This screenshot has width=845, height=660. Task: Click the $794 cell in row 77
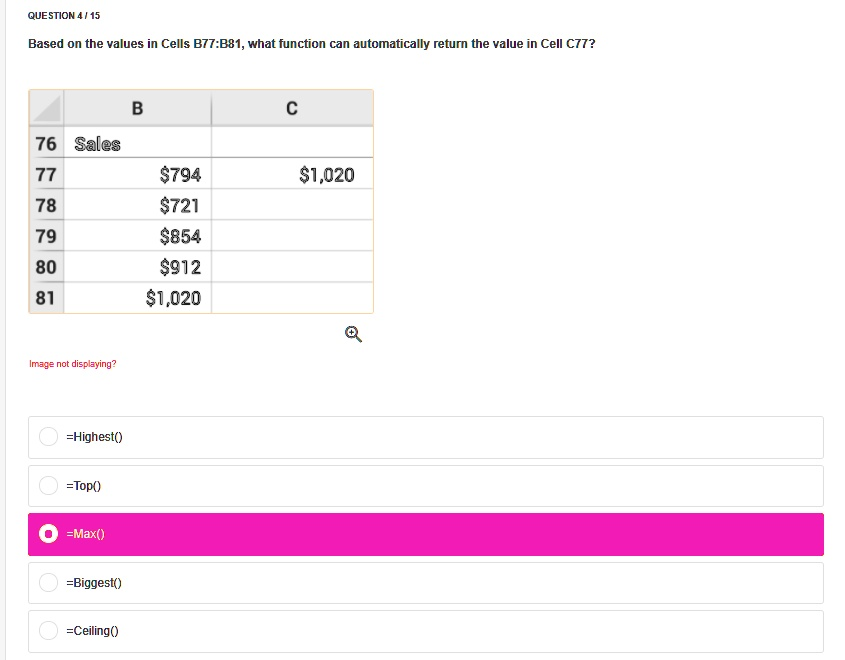[137, 175]
